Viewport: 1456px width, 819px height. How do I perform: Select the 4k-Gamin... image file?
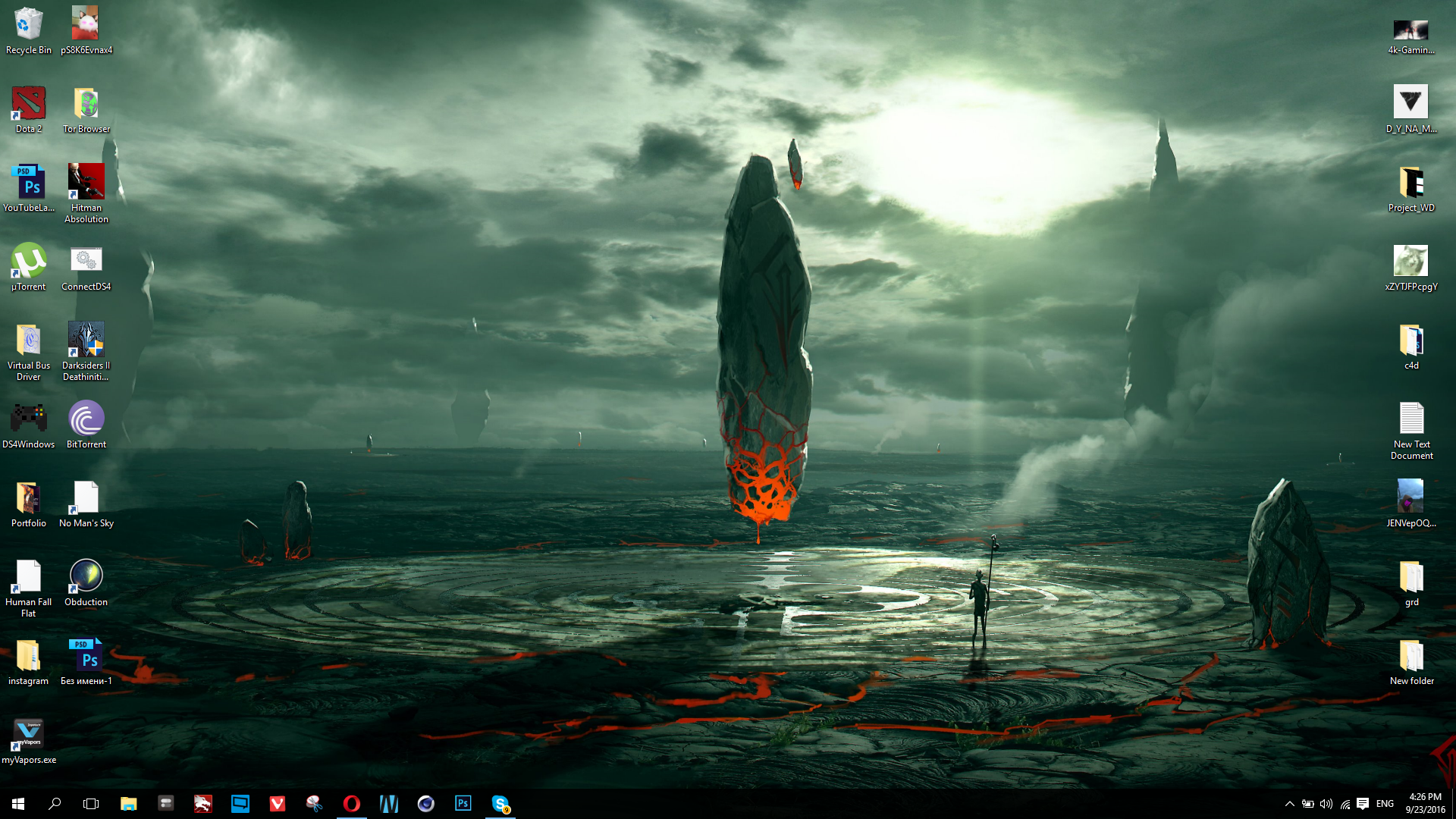click(x=1411, y=36)
